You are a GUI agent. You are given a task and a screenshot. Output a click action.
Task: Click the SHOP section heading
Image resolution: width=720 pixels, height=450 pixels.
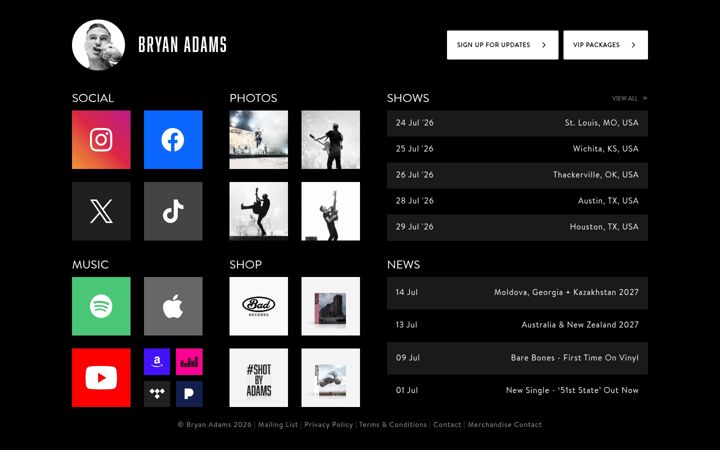pyautogui.click(x=246, y=265)
